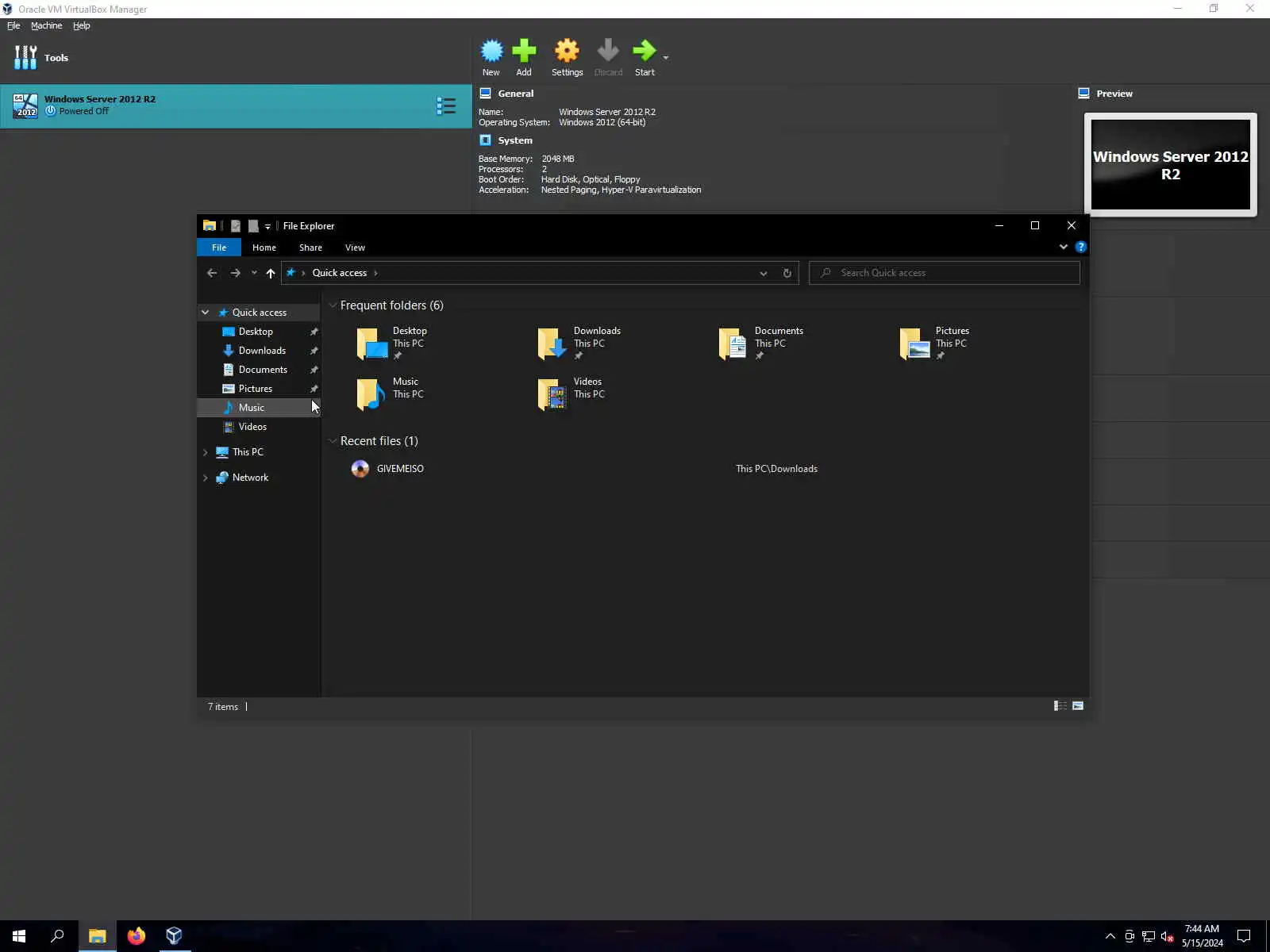Switch to Share ribbon tab
1270x952 pixels.
(310, 248)
